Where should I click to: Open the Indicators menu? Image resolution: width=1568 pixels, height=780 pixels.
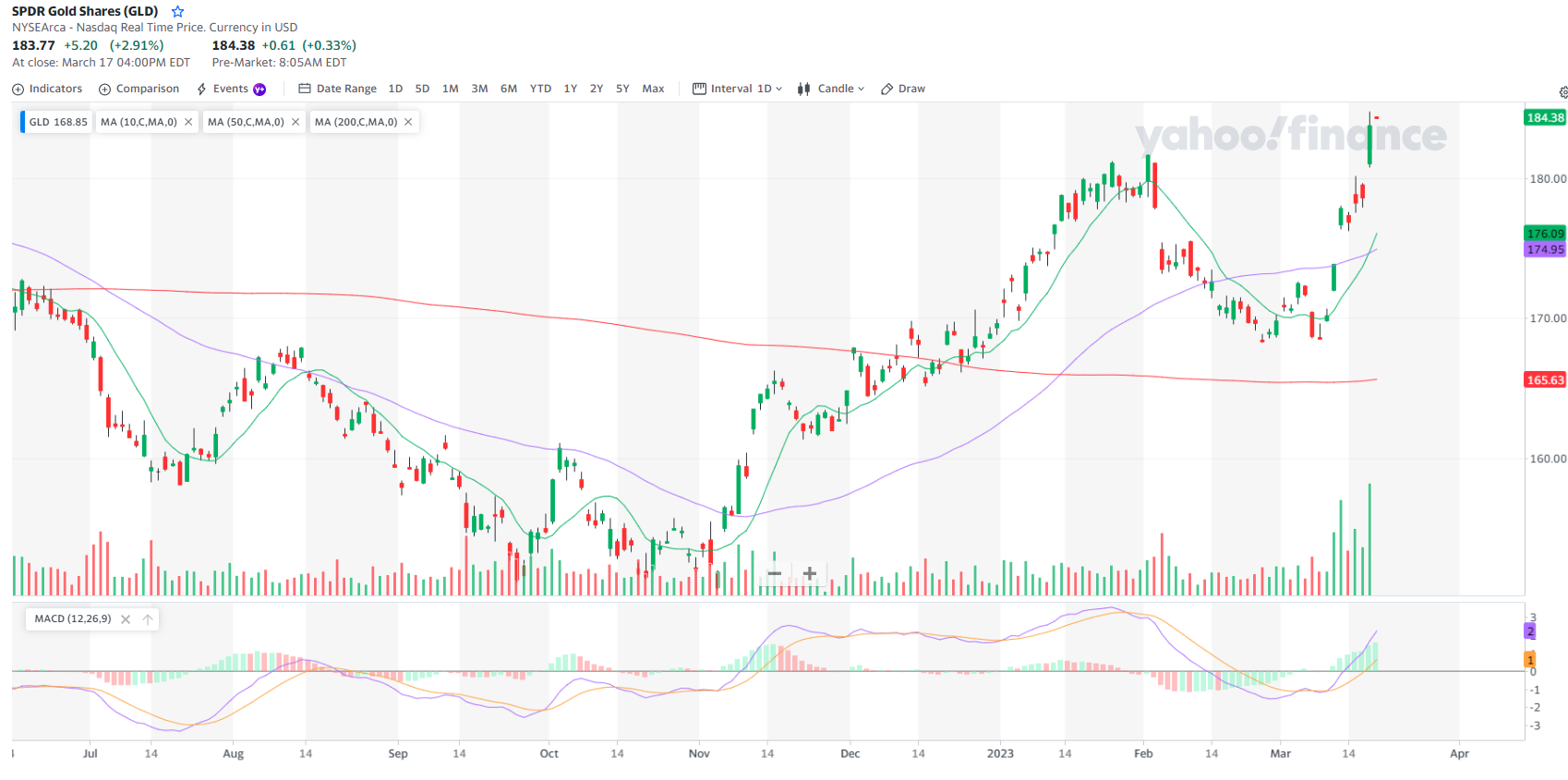click(47, 89)
